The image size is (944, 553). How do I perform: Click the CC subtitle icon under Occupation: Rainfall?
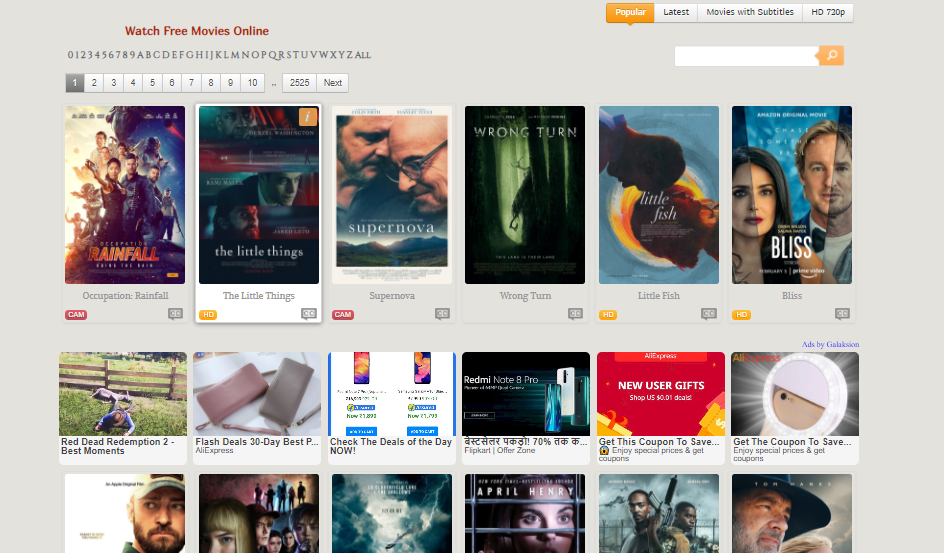(175, 314)
